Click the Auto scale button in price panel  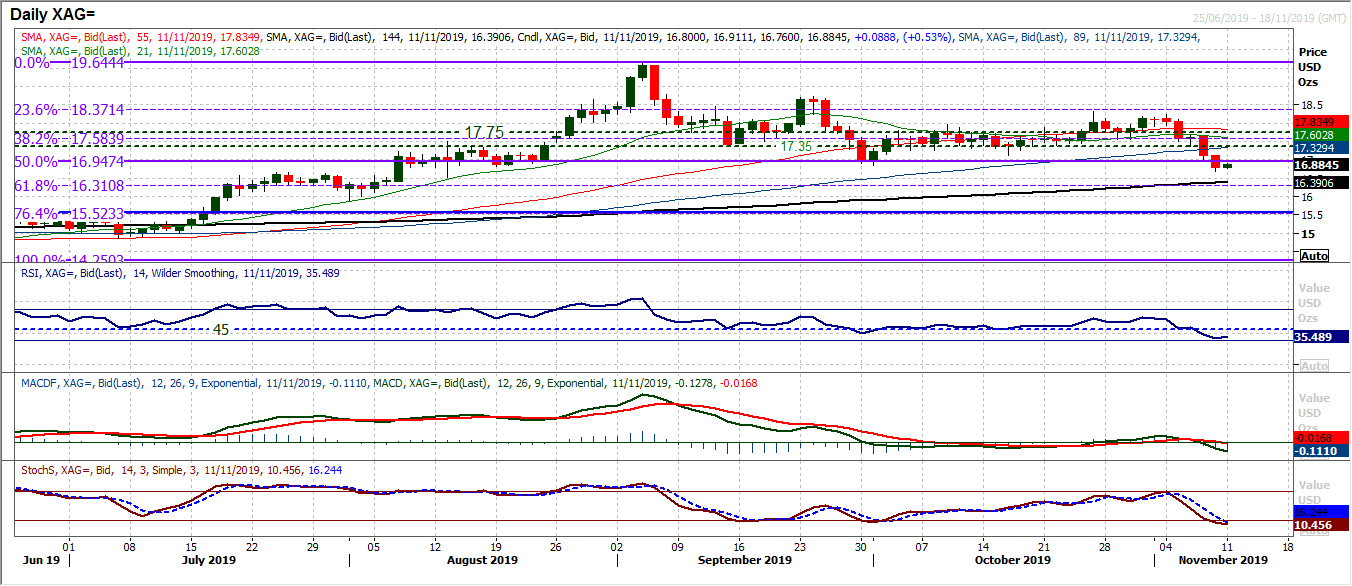tap(1313, 256)
